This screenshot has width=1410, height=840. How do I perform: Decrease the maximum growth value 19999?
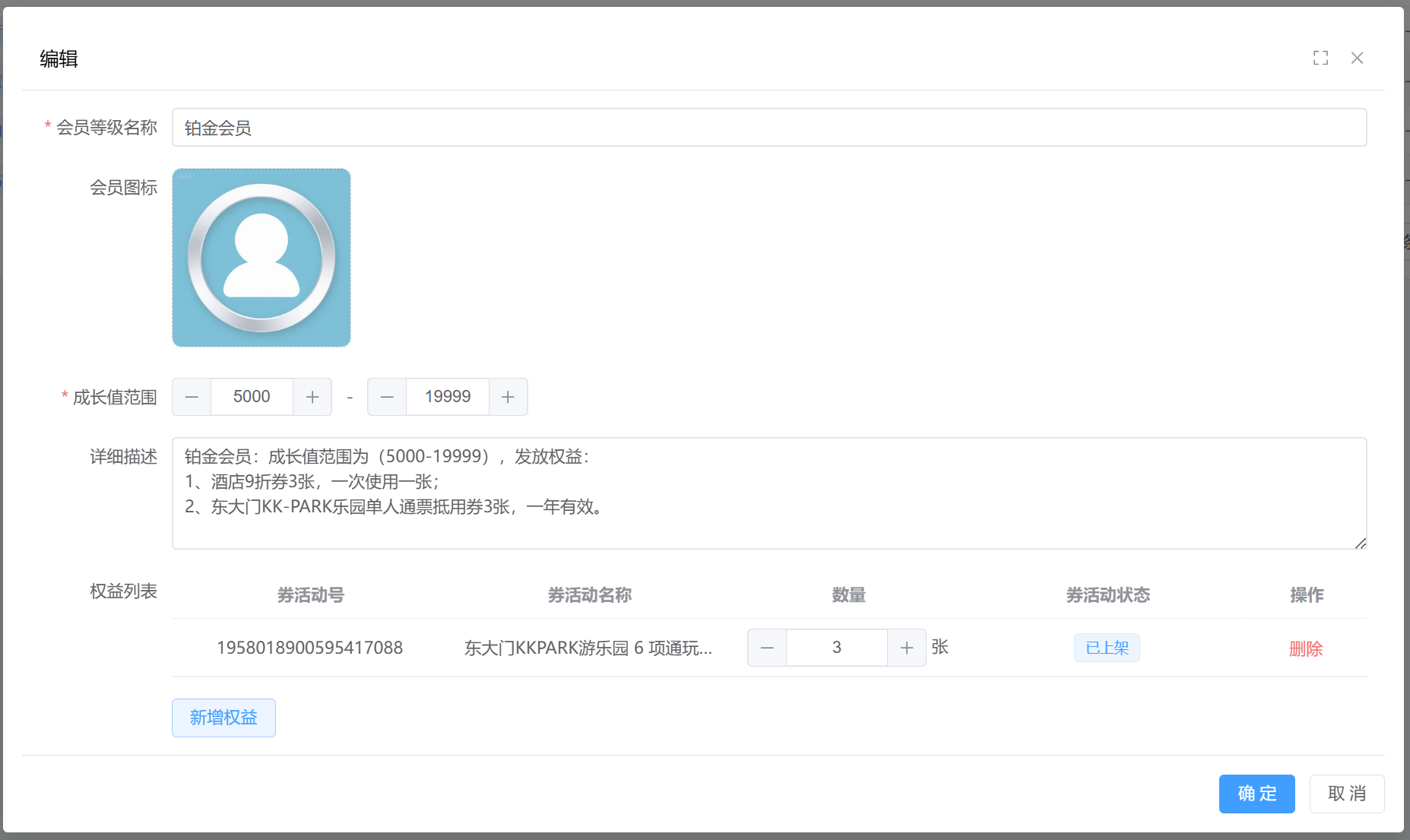pos(387,397)
